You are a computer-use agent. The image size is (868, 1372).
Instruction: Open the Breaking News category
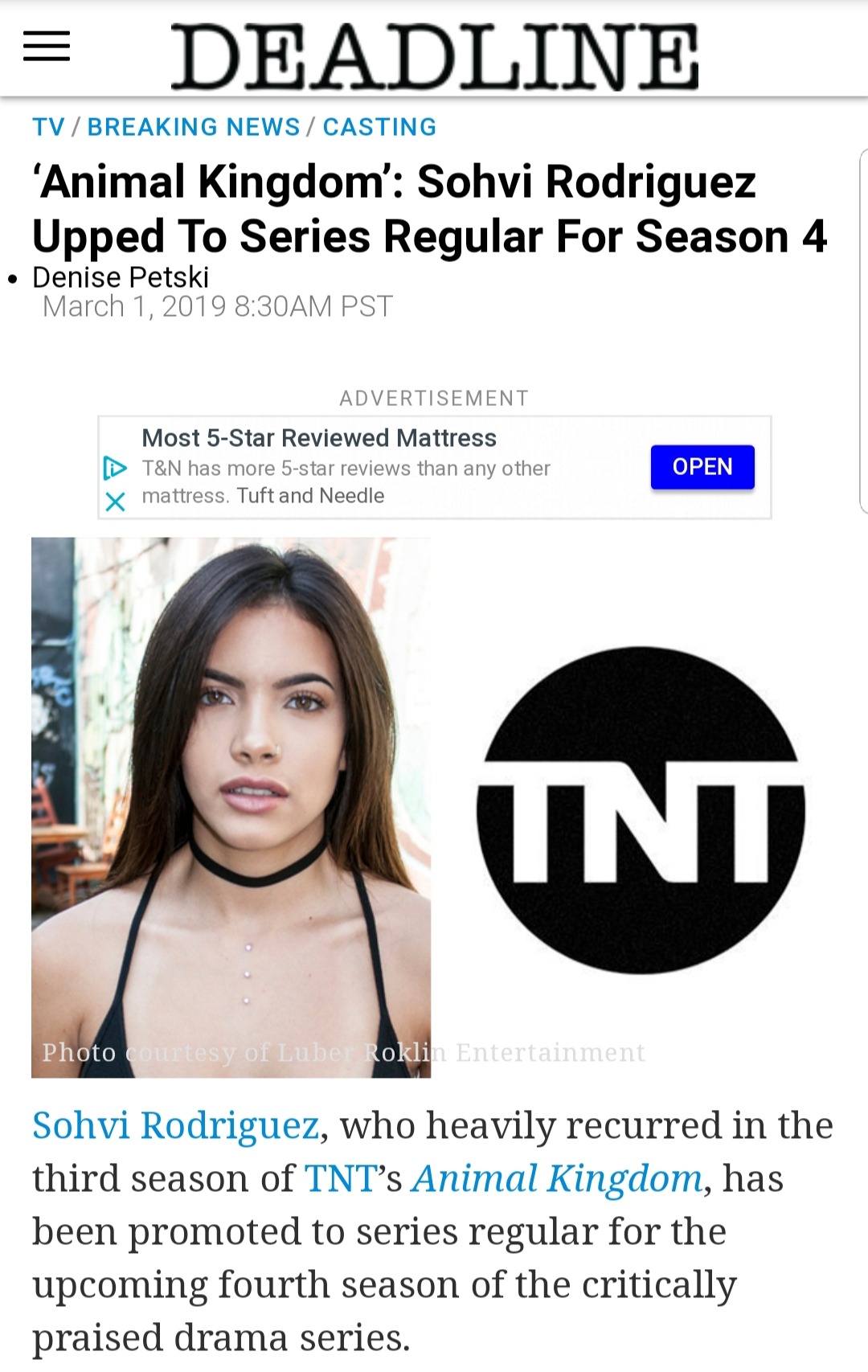click(x=194, y=127)
